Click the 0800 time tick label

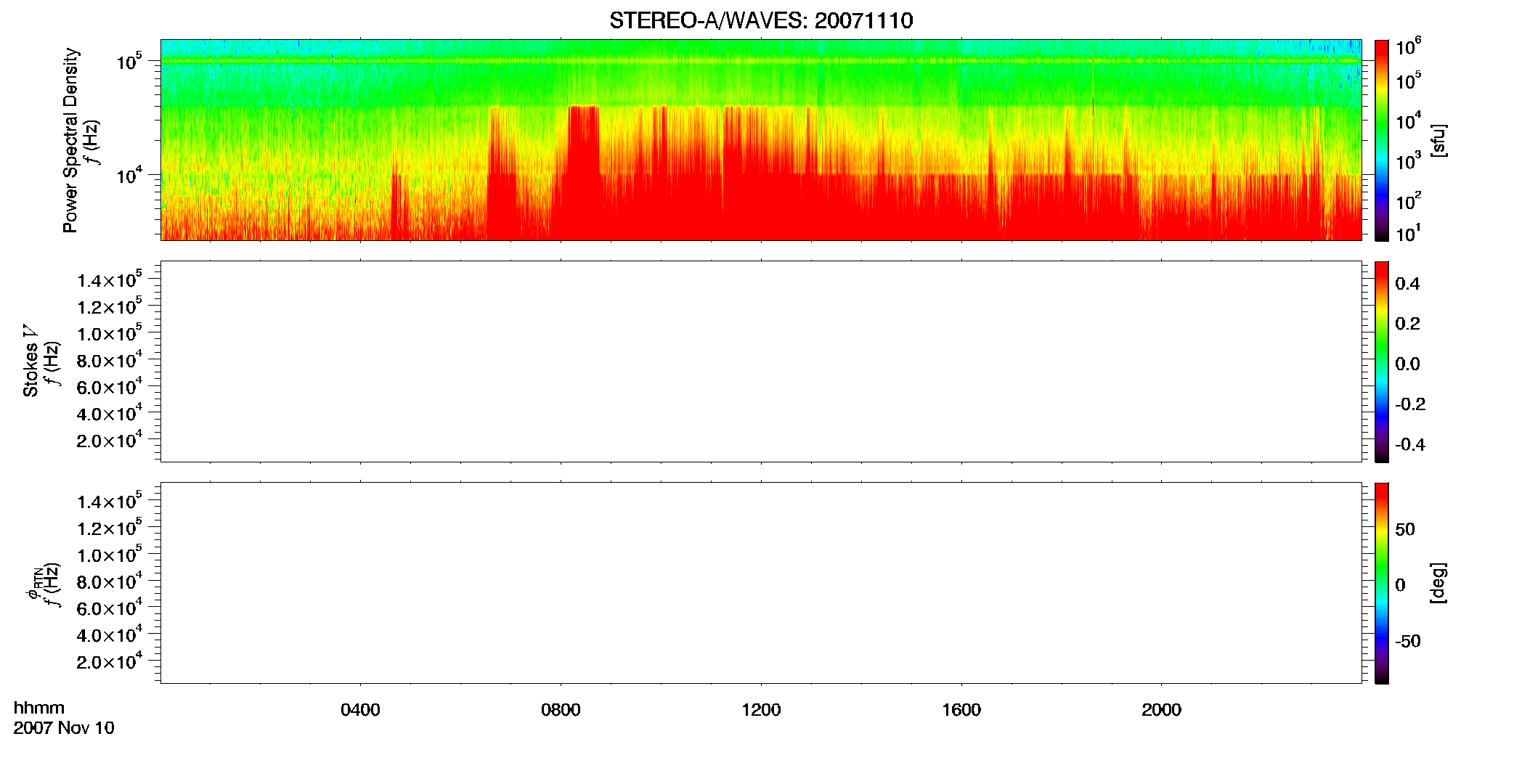561,710
